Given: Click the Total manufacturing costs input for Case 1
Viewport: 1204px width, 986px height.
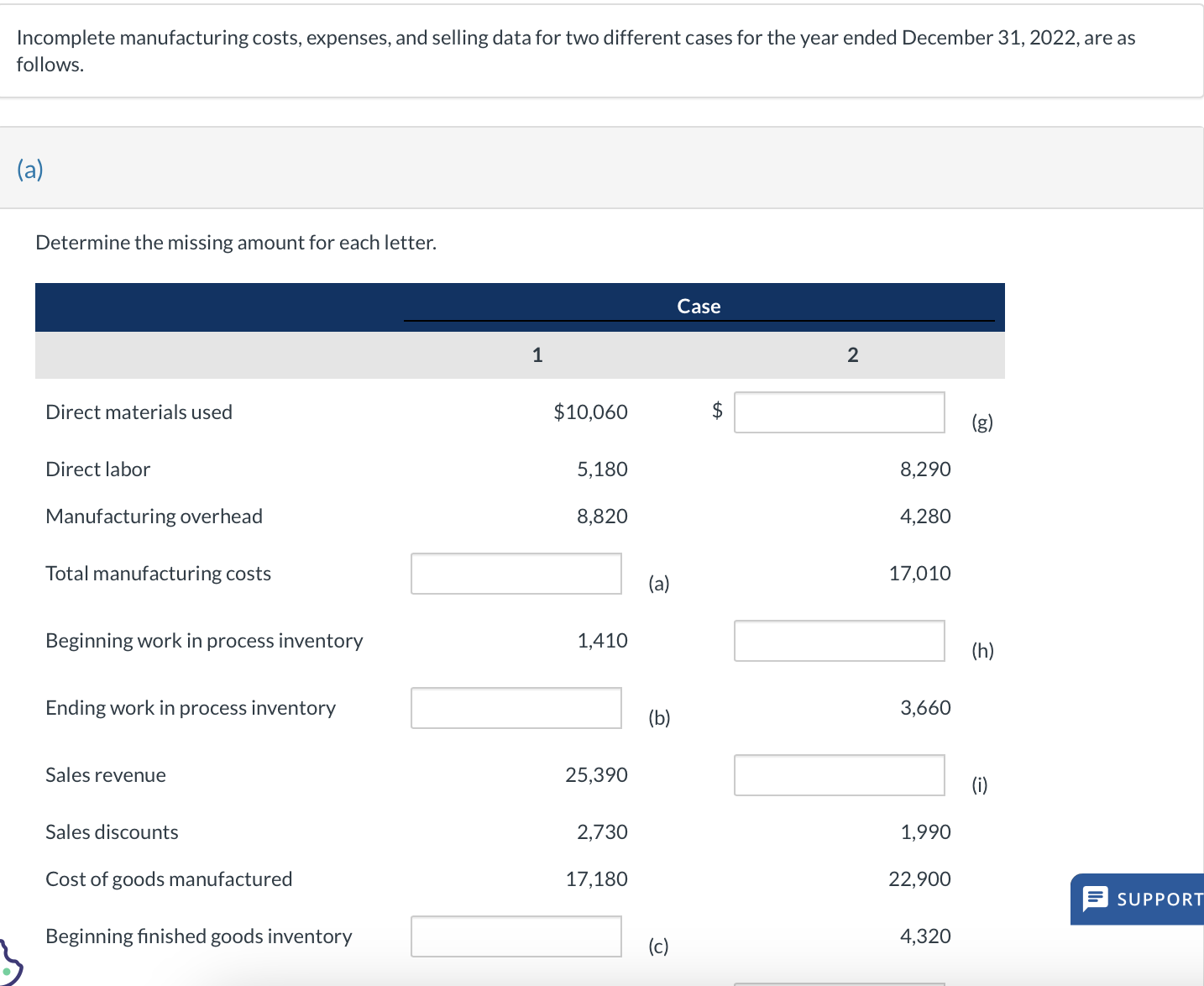Looking at the screenshot, I should (516, 573).
